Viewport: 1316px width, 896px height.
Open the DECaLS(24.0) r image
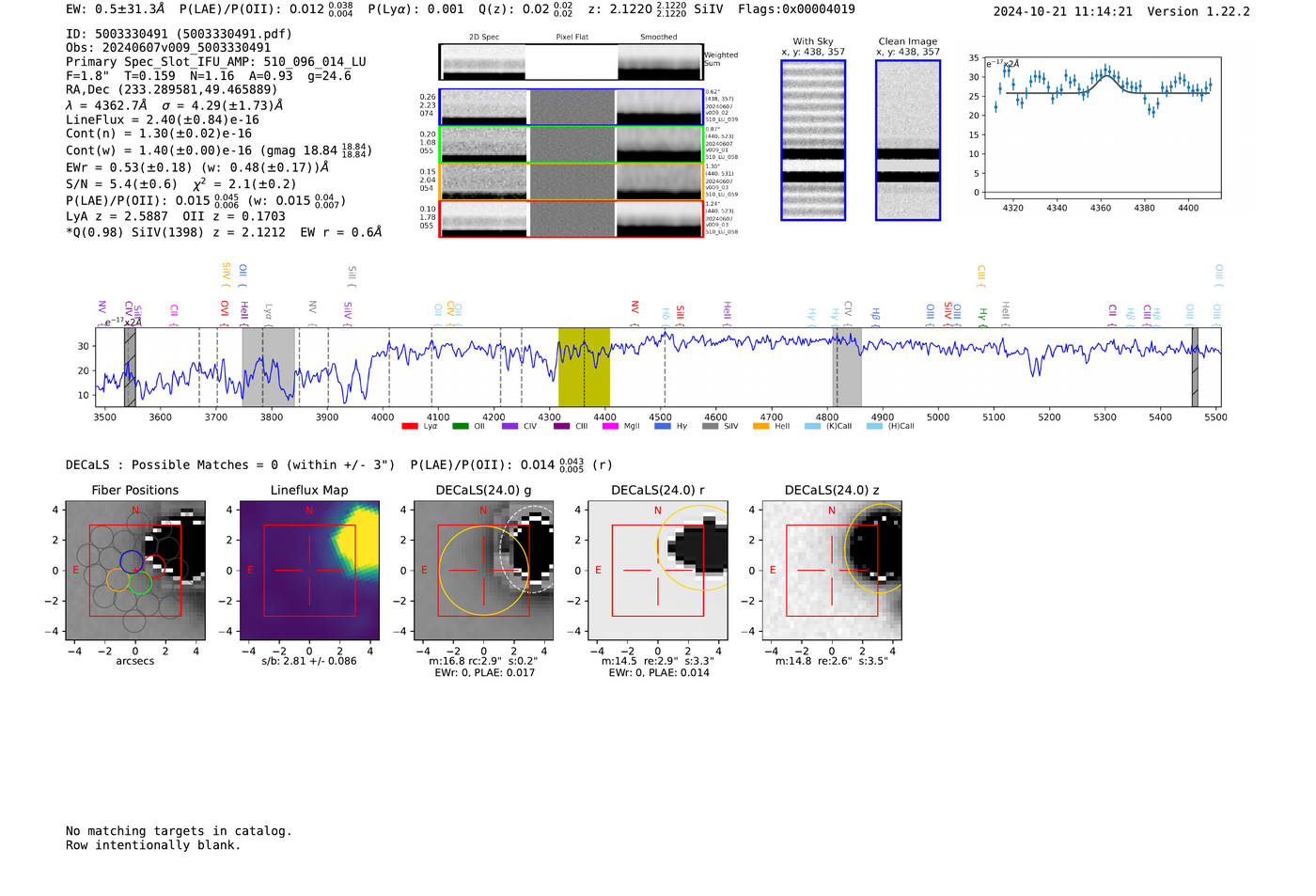coord(658,571)
